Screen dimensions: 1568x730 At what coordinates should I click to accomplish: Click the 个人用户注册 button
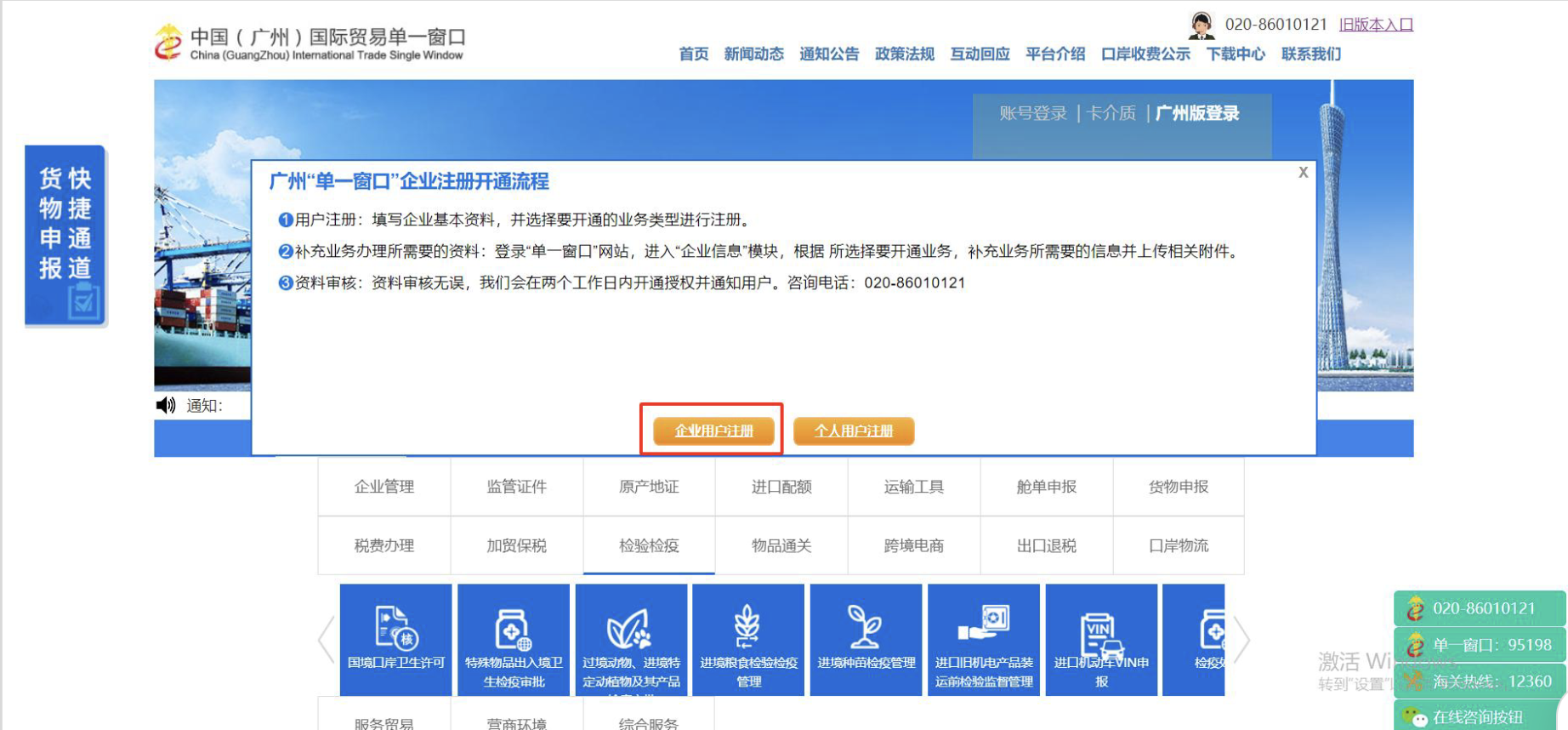[854, 431]
